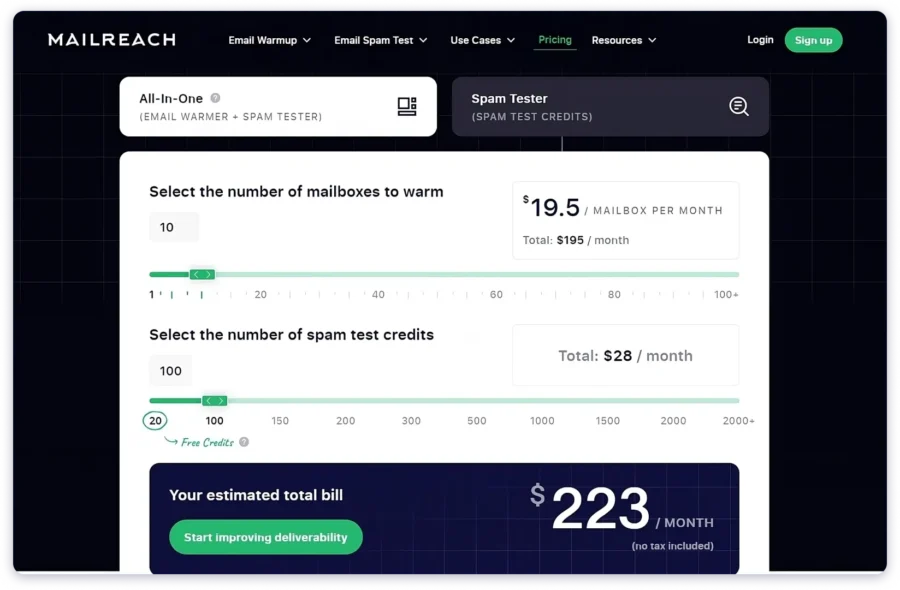
Task: Expand the Resources menu
Action: click(623, 40)
